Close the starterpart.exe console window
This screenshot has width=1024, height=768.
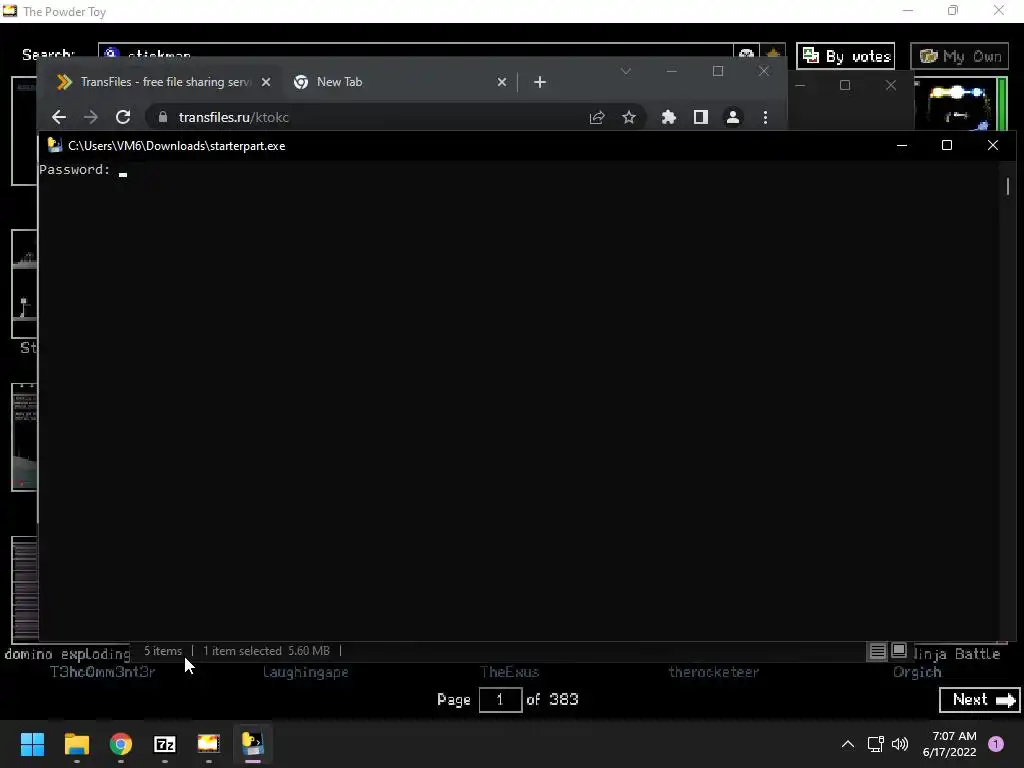[993, 146]
